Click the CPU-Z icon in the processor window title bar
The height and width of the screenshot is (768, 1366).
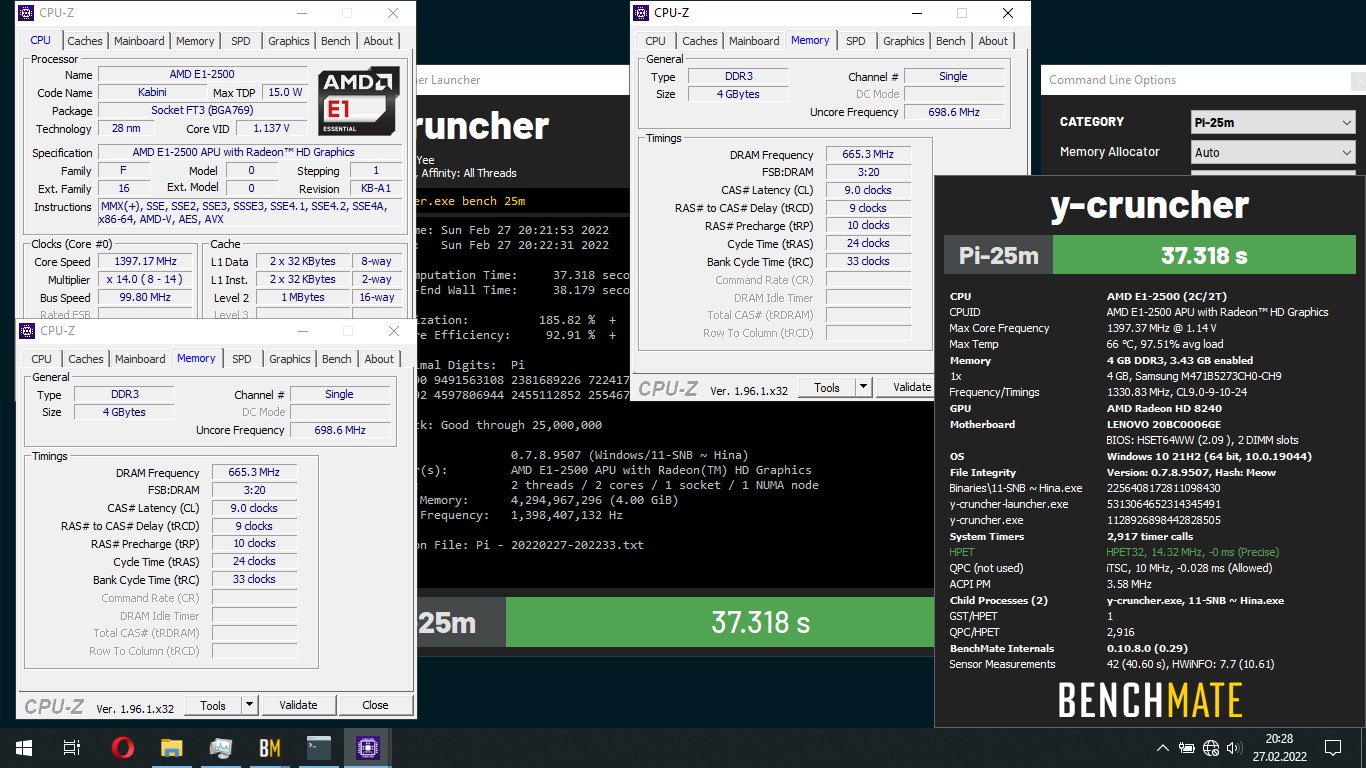click(27, 13)
